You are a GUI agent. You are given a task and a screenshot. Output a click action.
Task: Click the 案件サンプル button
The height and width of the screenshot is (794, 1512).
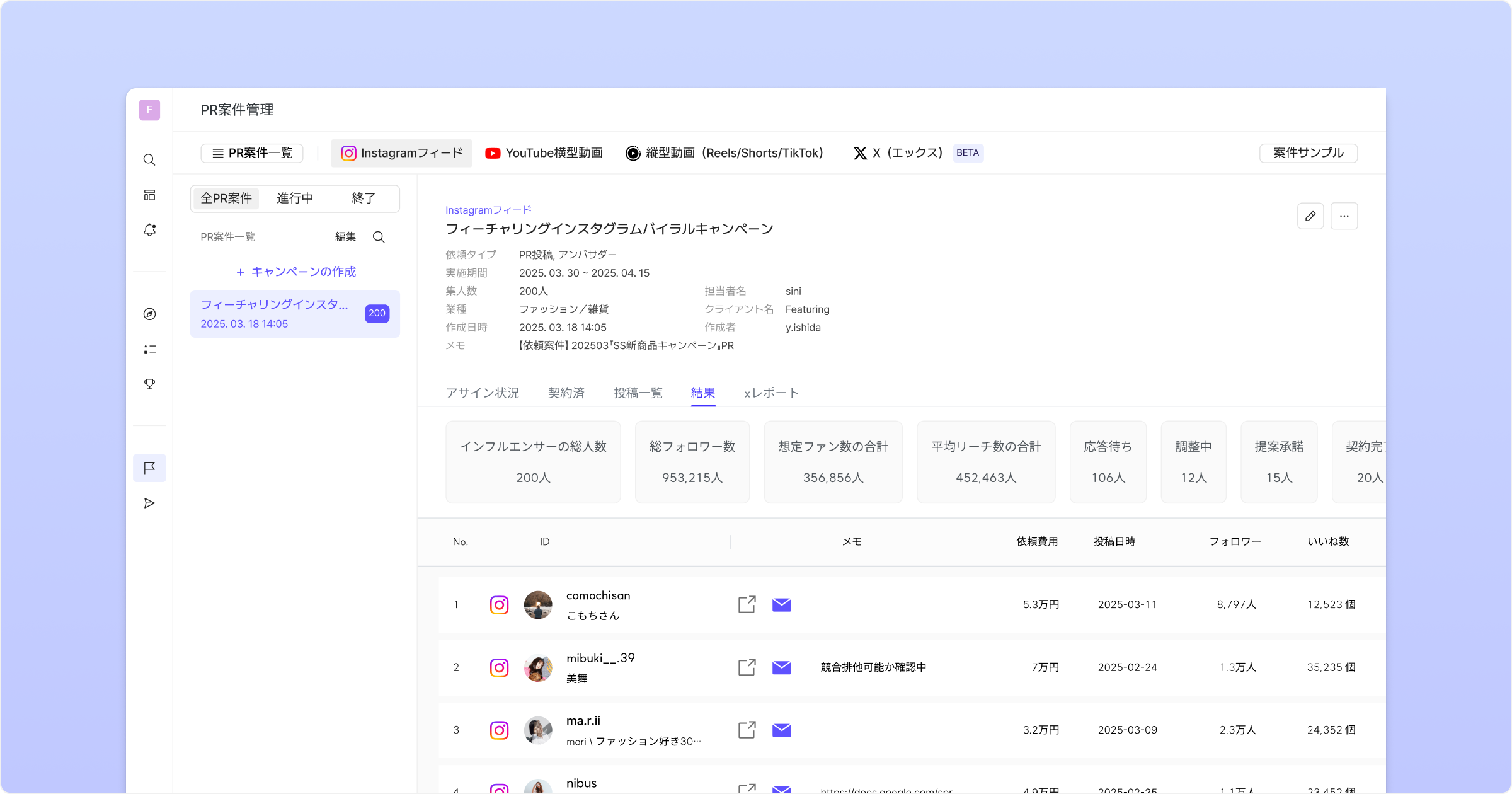coord(1308,153)
